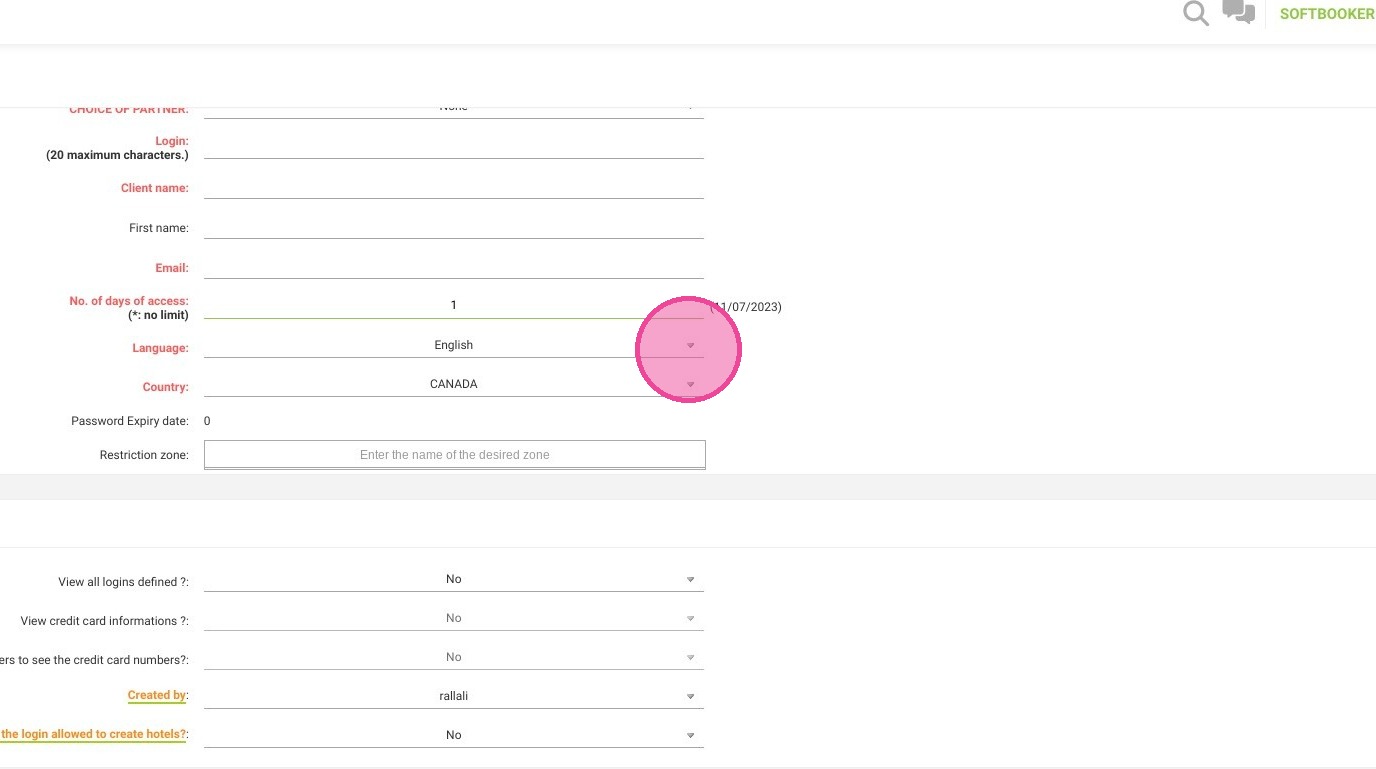Open the View all logins defined dropdown
The height and width of the screenshot is (769, 1376).
tap(454, 579)
